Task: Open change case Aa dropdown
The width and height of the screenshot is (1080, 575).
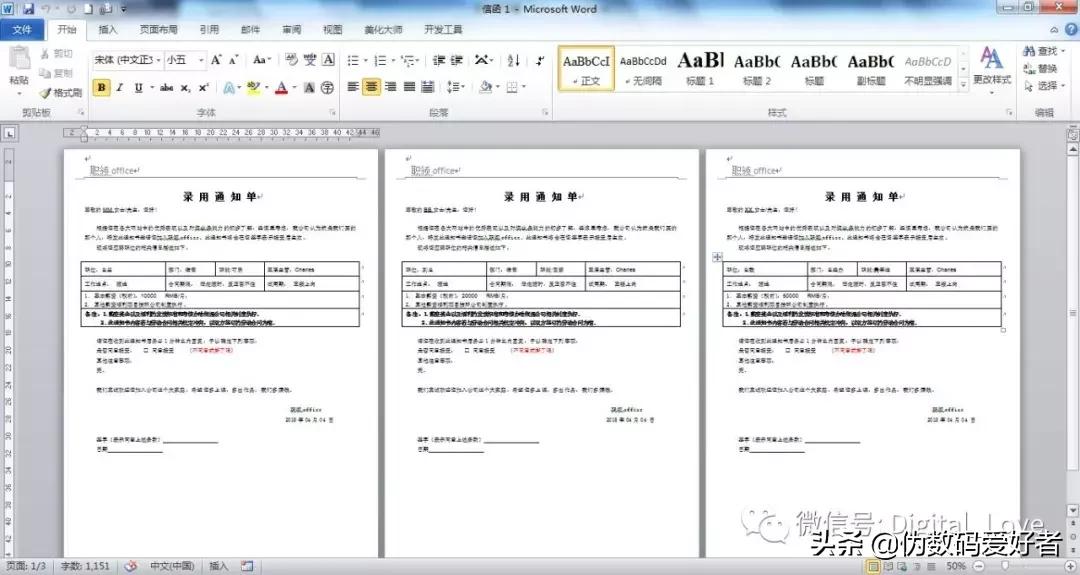Action: pyautogui.click(x=262, y=60)
